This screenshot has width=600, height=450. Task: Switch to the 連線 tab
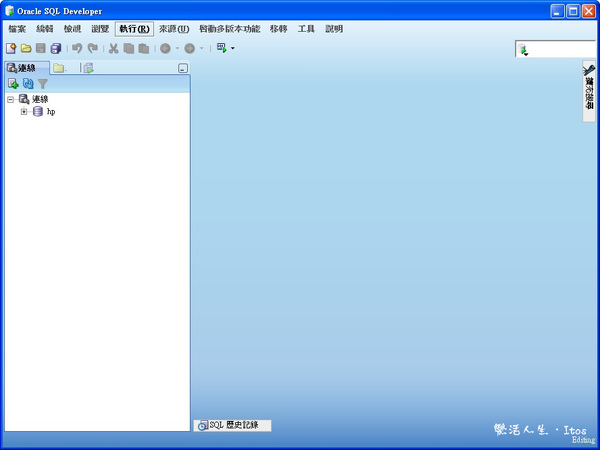pyautogui.click(x=27, y=68)
